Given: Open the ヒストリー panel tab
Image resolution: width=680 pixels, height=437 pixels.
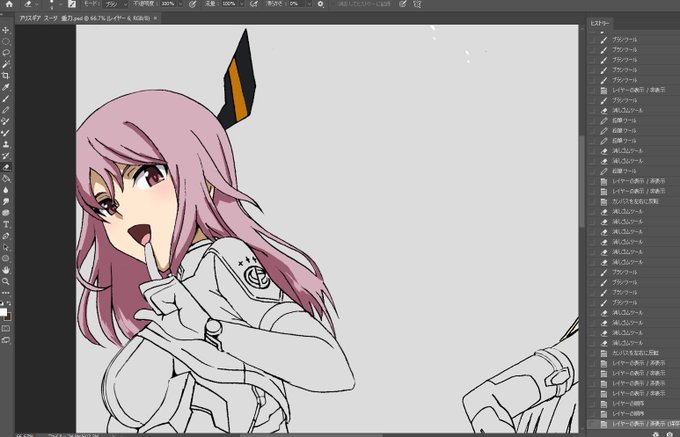Looking at the screenshot, I should pos(600,23).
